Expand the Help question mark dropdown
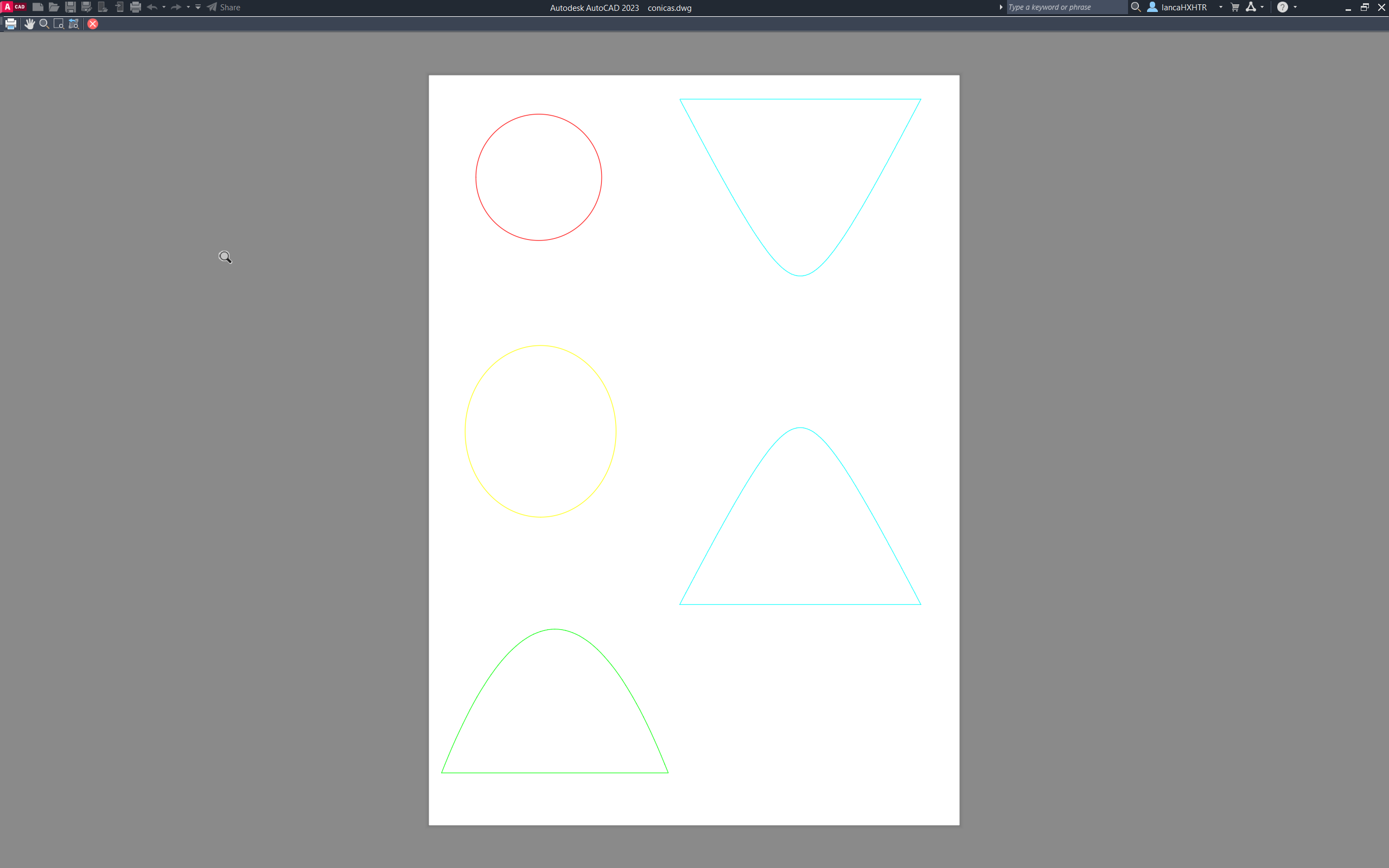This screenshot has width=1389, height=868. [1296, 7]
